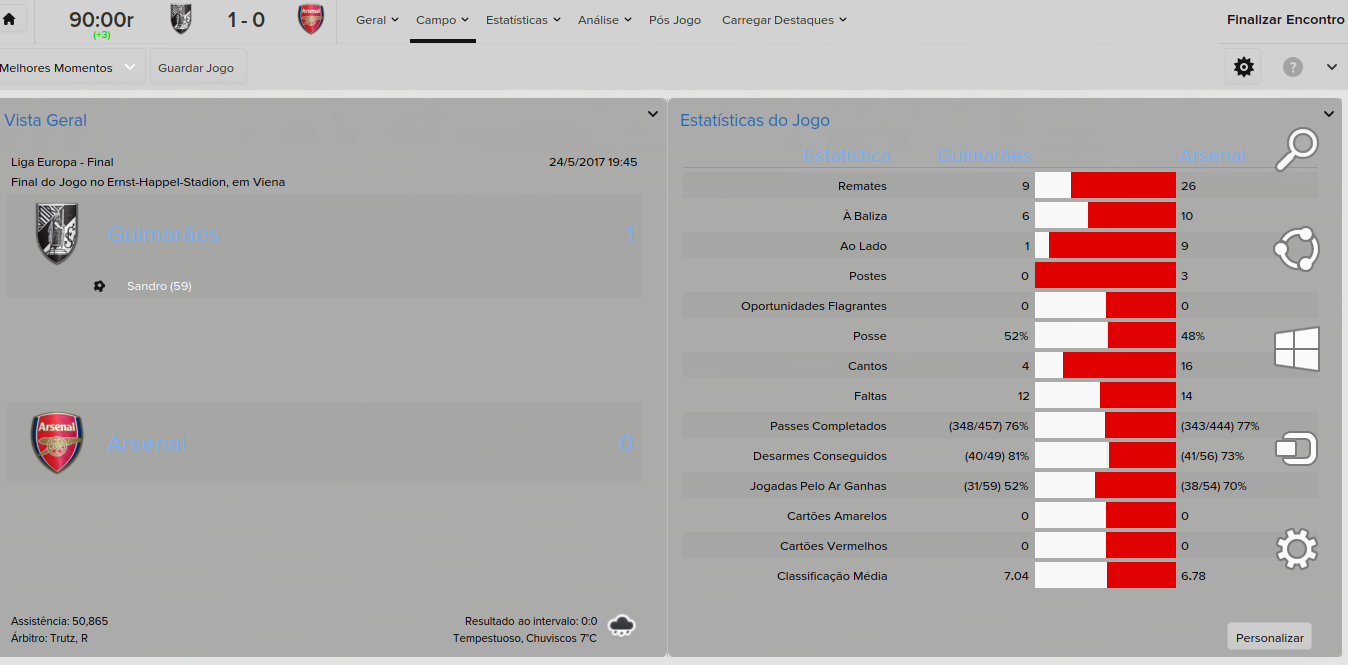Click the stormy weather cloud icon
The width and height of the screenshot is (1348, 665).
pyautogui.click(x=622, y=626)
